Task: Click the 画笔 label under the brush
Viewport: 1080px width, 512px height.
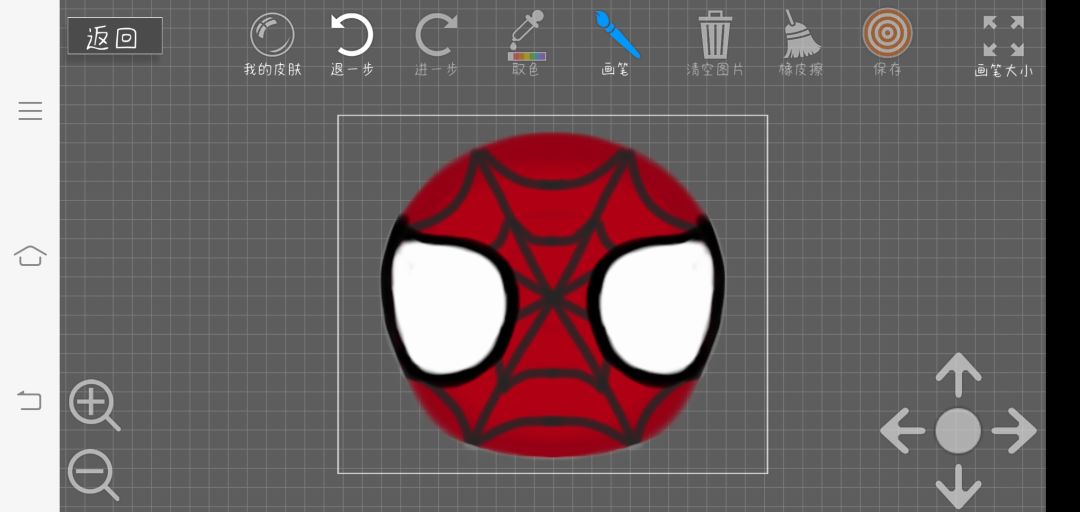Action: tap(616, 70)
